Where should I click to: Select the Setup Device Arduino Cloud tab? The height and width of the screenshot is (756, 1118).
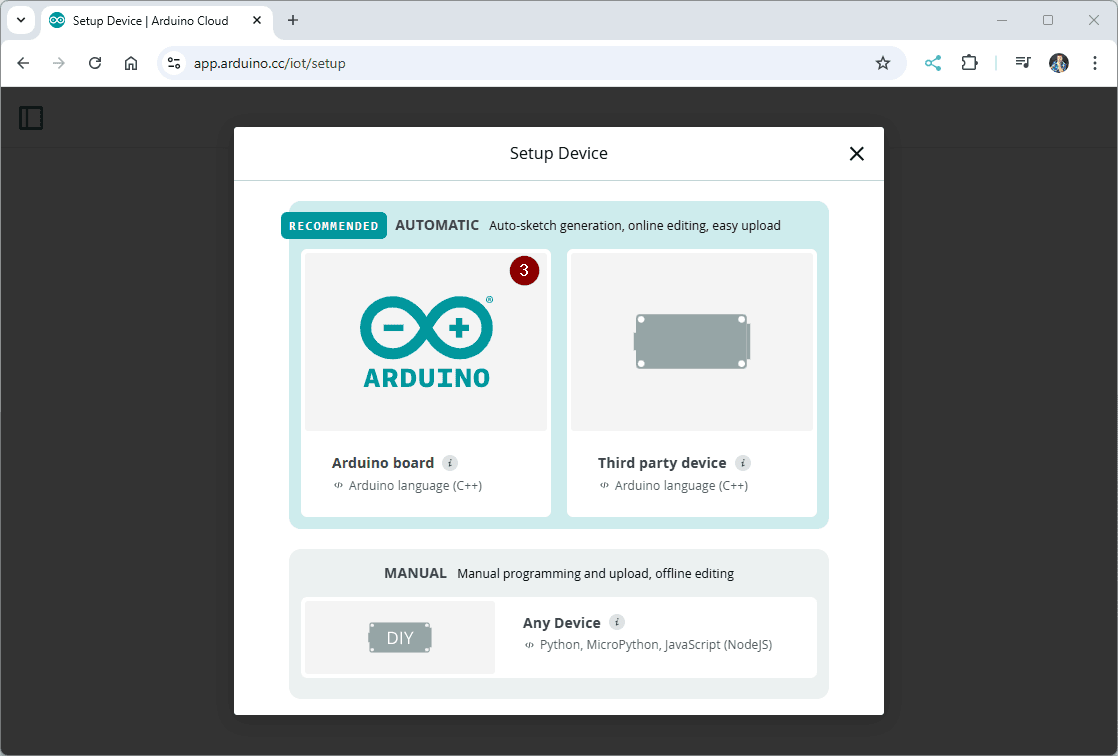tap(150, 20)
